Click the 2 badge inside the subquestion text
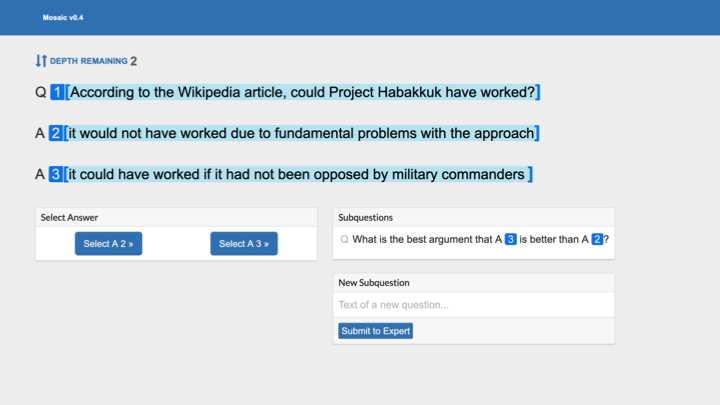720x405 pixels. click(597, 240)
